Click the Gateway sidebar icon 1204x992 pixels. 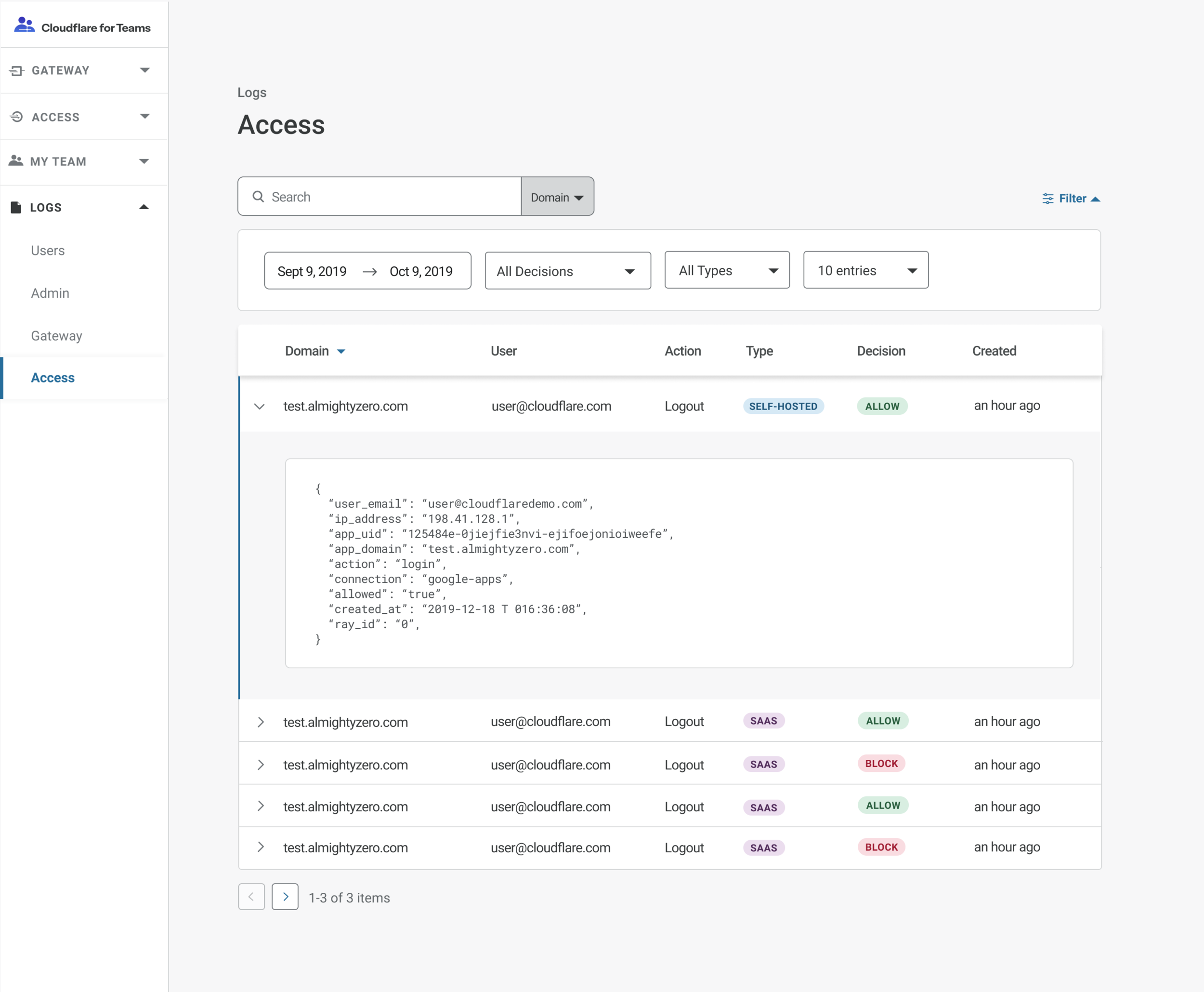pyautogui.click(x=16, y=71)
